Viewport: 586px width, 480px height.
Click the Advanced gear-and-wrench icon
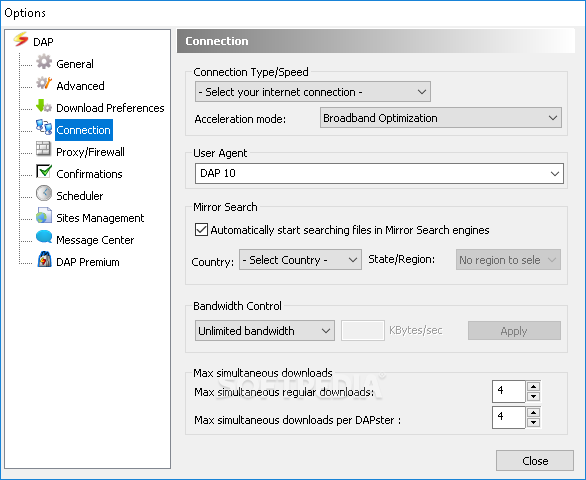tap(44, 84)
